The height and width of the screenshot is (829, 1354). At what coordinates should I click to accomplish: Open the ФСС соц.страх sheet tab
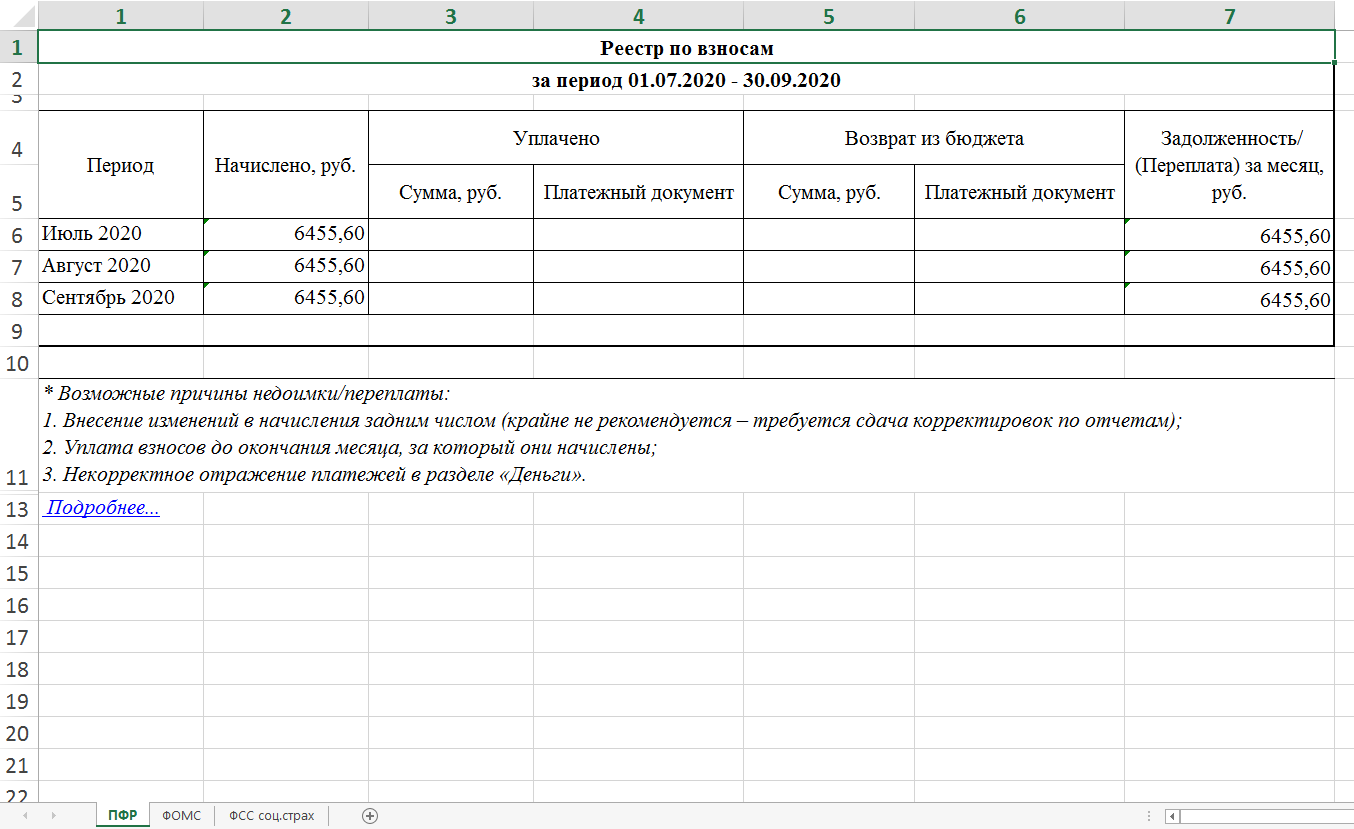(271, 816)
